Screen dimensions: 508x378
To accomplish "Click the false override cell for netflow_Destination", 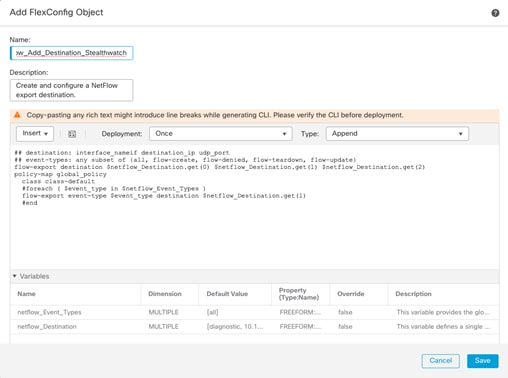I will pos(345,327).
